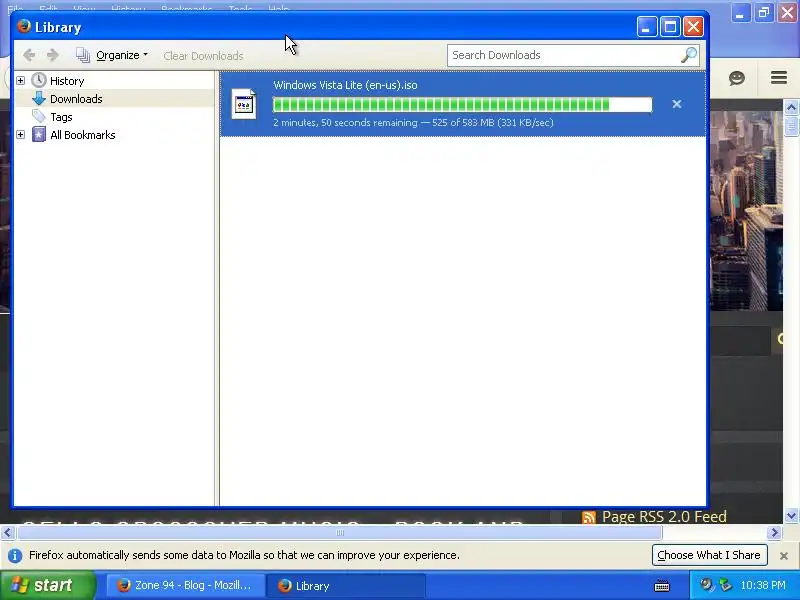Select History in the Library sidebar

(x=67, y=81)
